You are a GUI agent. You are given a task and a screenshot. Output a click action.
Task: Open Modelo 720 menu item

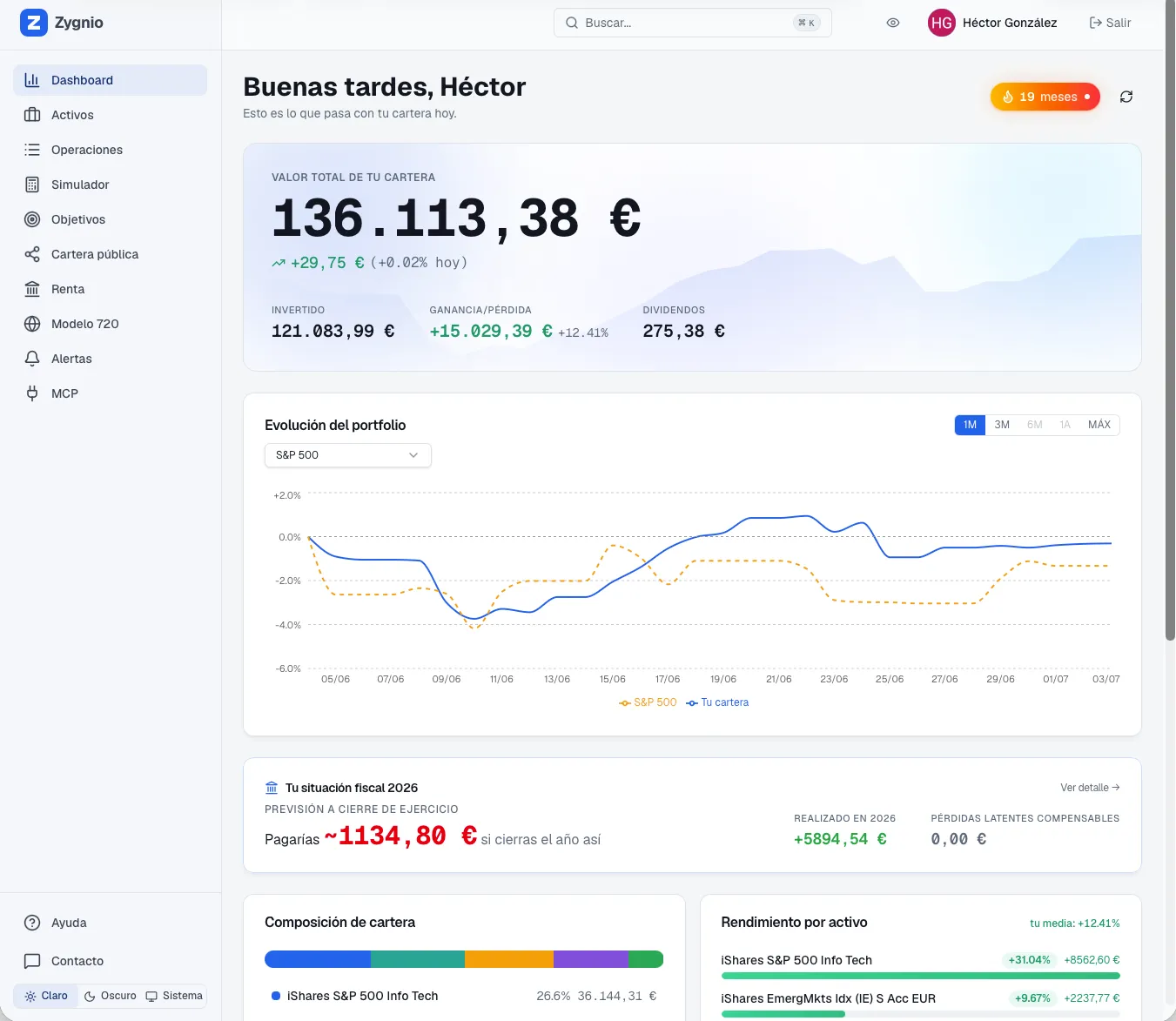110,324
